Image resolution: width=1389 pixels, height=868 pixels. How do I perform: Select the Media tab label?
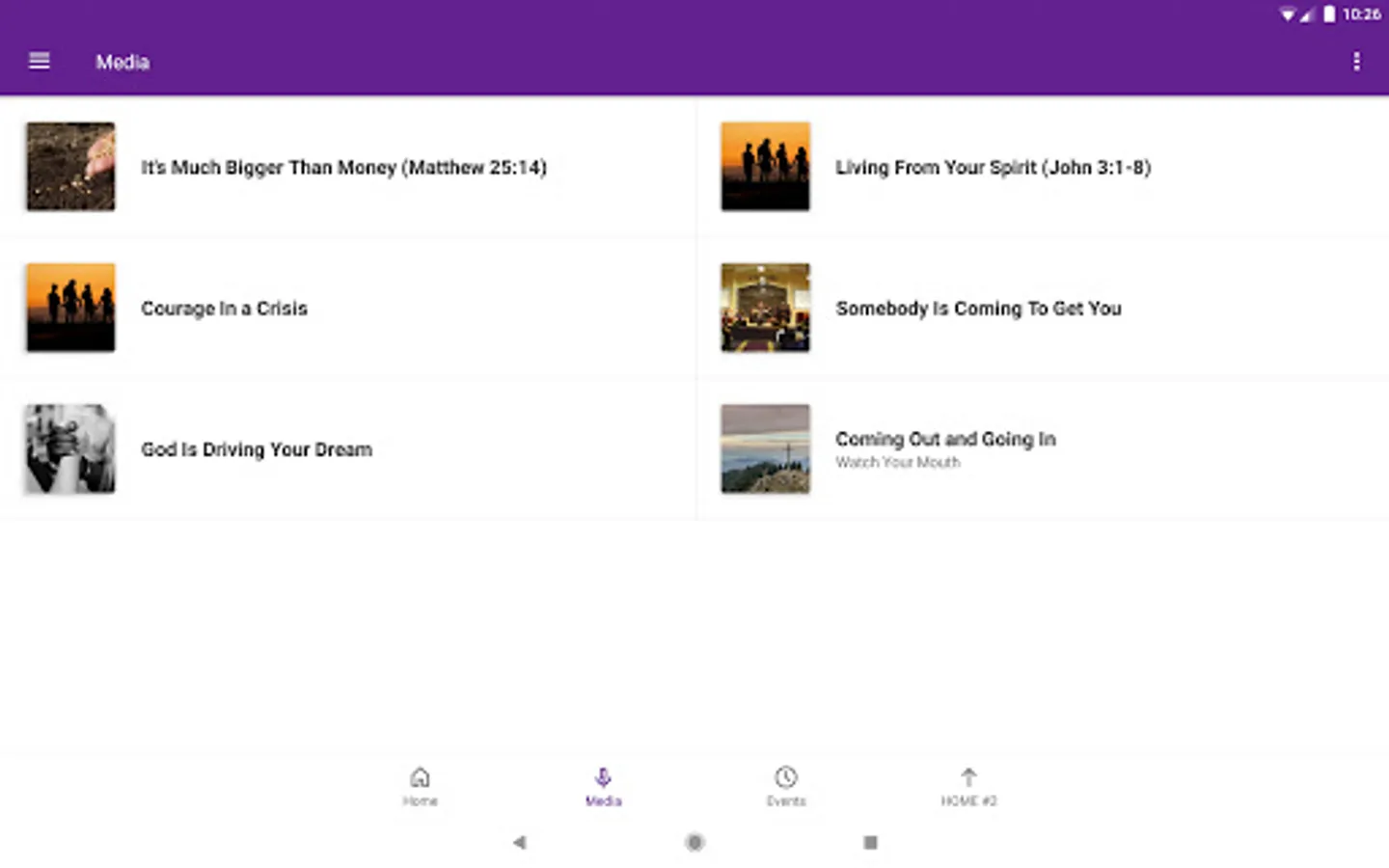pos(603,800)
